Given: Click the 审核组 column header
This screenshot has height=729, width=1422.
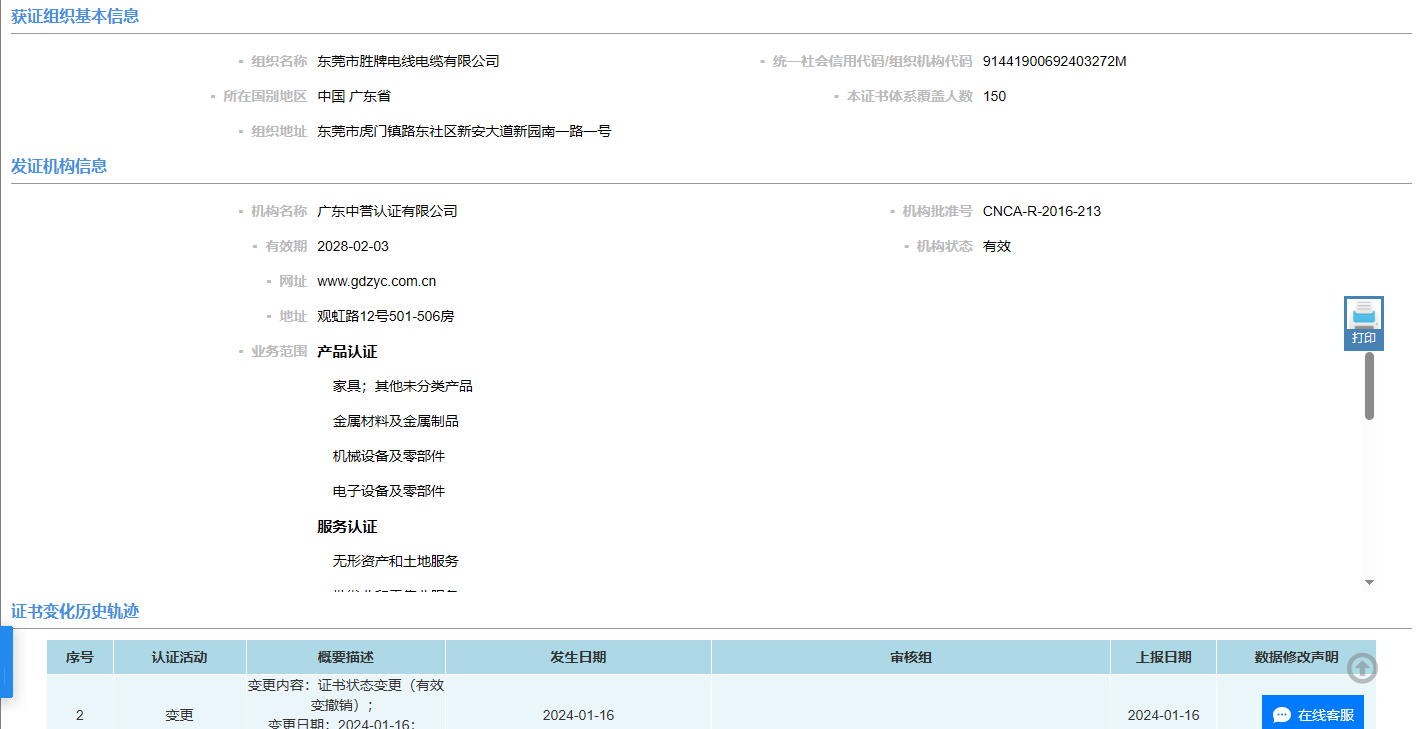Looking at the screenshot, I should pyautogui.click(x=910, y=657).
